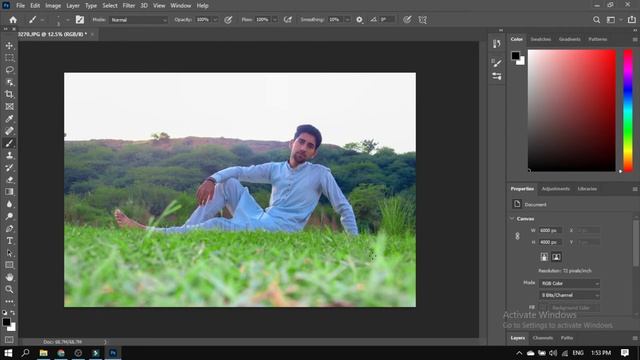Collapse the Canvas section
The width and height of the screenshot is (640, 360).
tap(512, 219)
